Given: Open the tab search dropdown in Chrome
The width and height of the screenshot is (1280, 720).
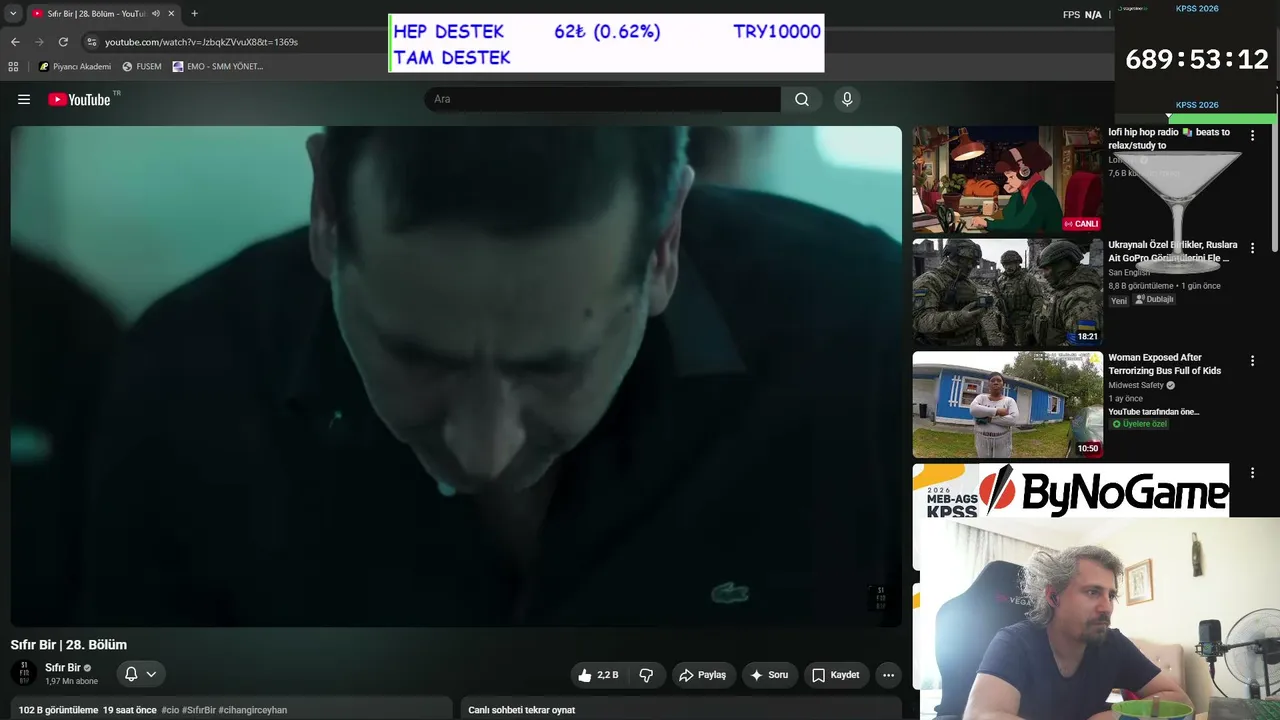Looking at the screenshot, I should (x=13, y=14).
